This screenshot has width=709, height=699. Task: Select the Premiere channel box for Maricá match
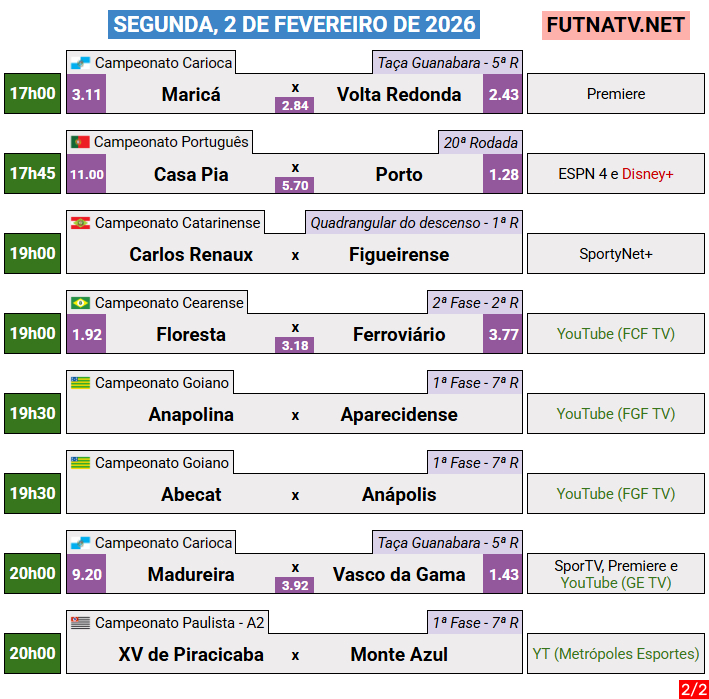click(616, 94)
